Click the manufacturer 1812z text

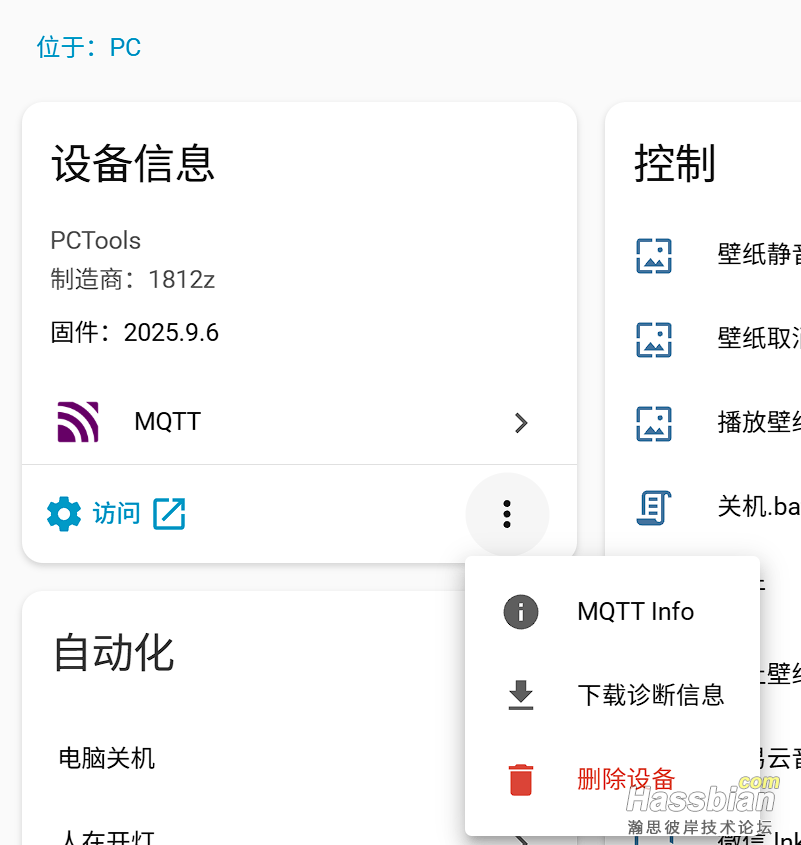pyautogui.click(x=133, y=279)
